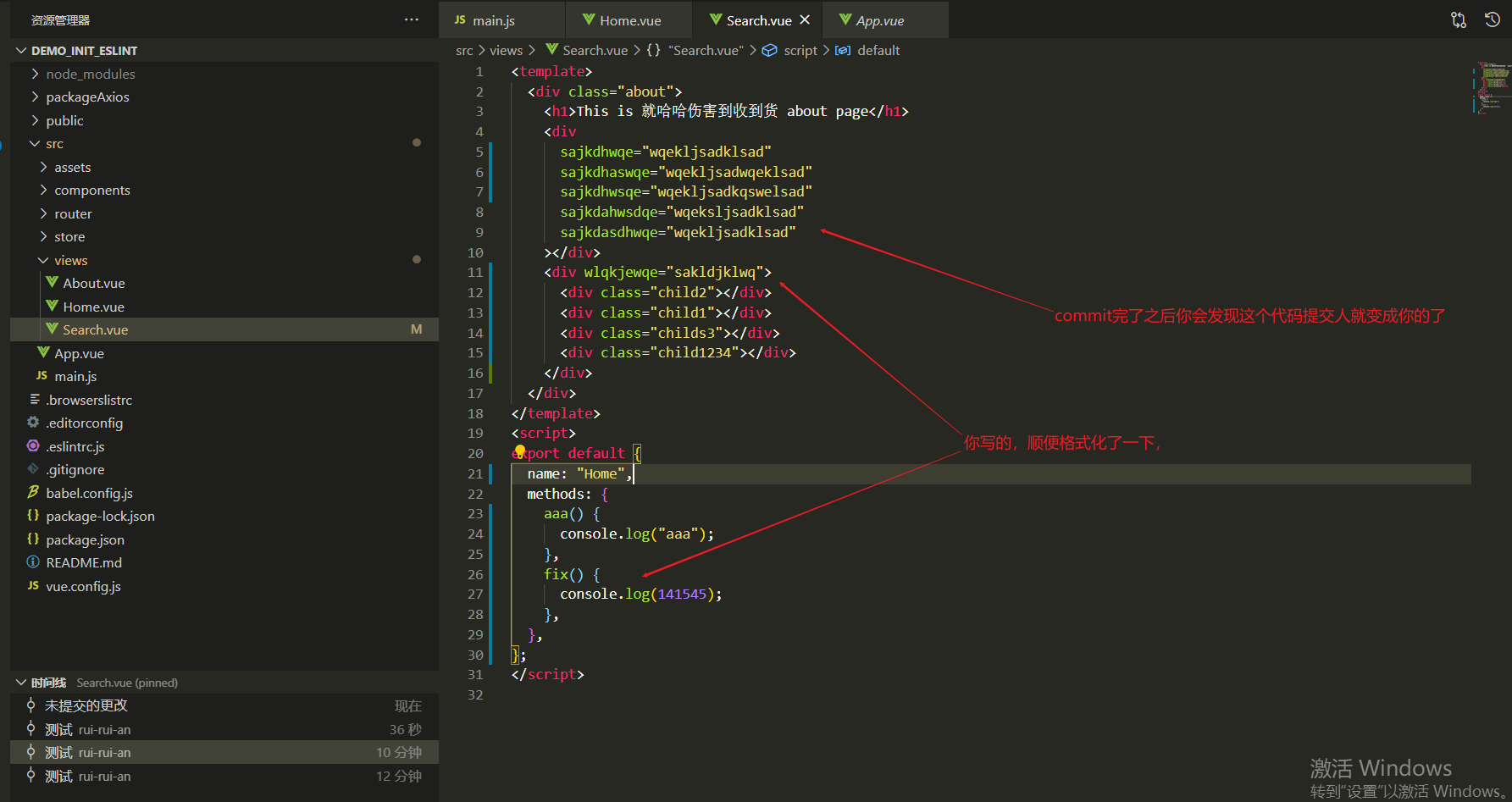Click the lines icon beside .browserslistrc
This screenshot has height=802, width=1512.
coord(35,399)
